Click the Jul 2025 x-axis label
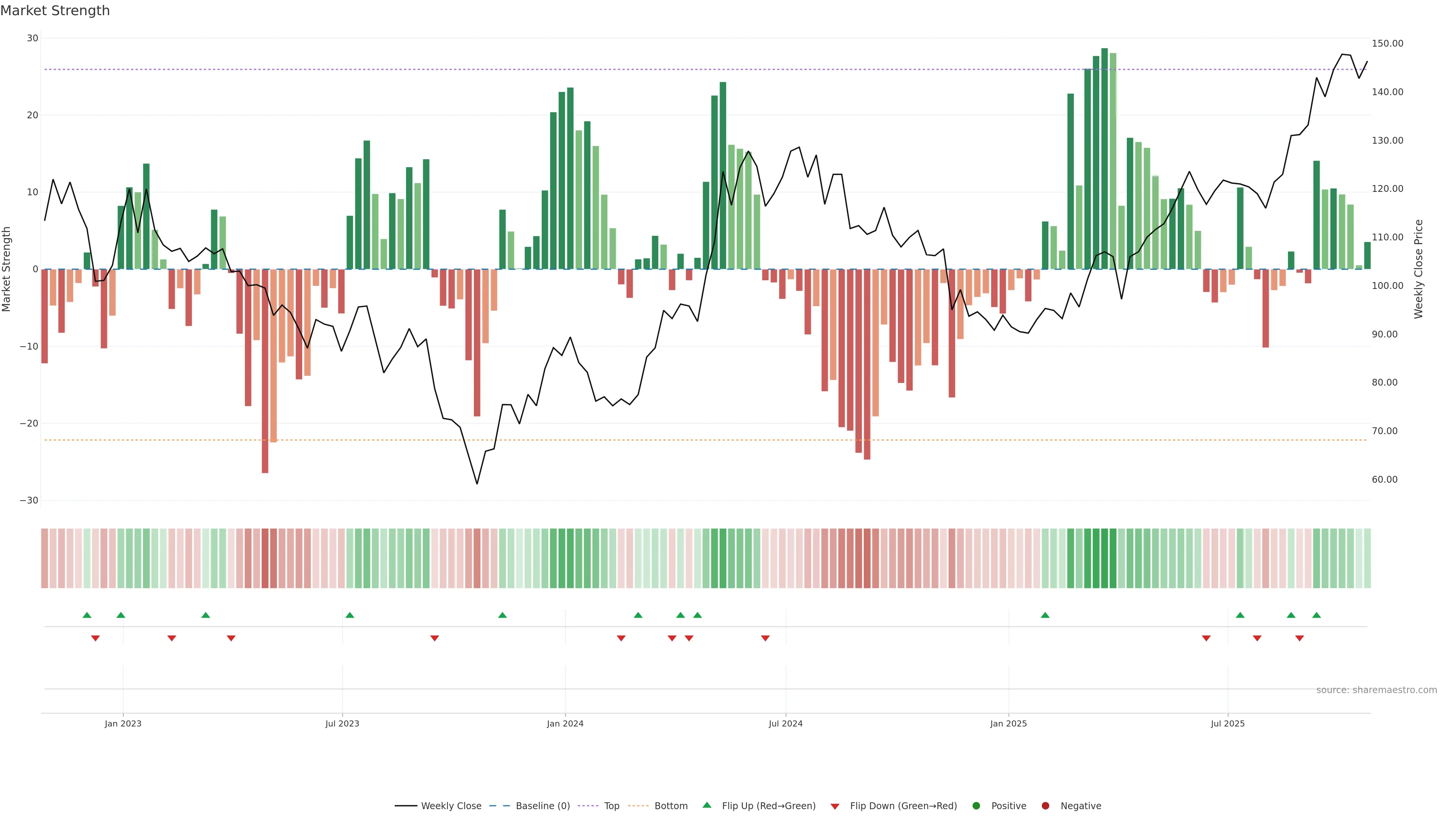The width and height of the screenshot is (1456, 819). 1228,723
